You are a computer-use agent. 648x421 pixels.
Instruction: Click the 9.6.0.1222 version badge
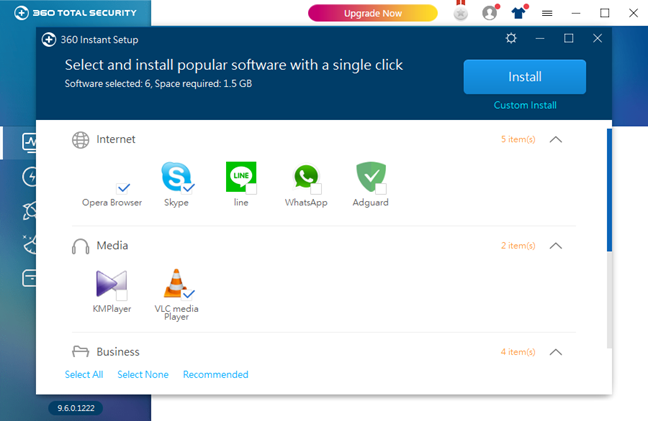point(76,408)
